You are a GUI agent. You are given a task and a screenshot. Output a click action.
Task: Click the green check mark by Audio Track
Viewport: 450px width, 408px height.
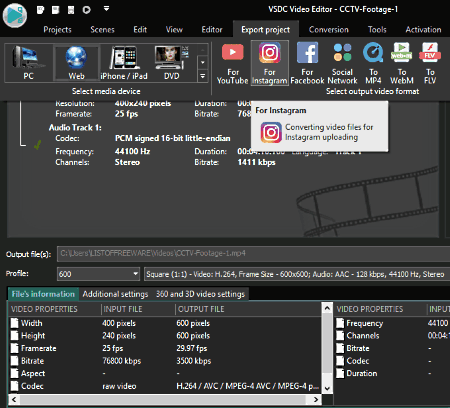[38, 145]
